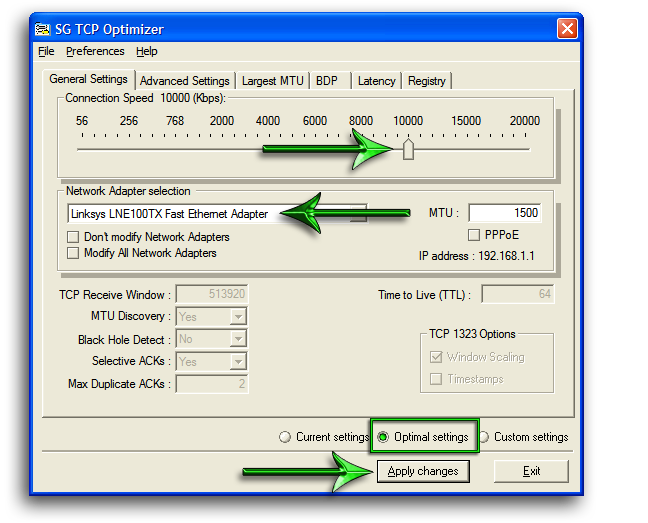Click the 56 speed scale label

pos(82,121)
